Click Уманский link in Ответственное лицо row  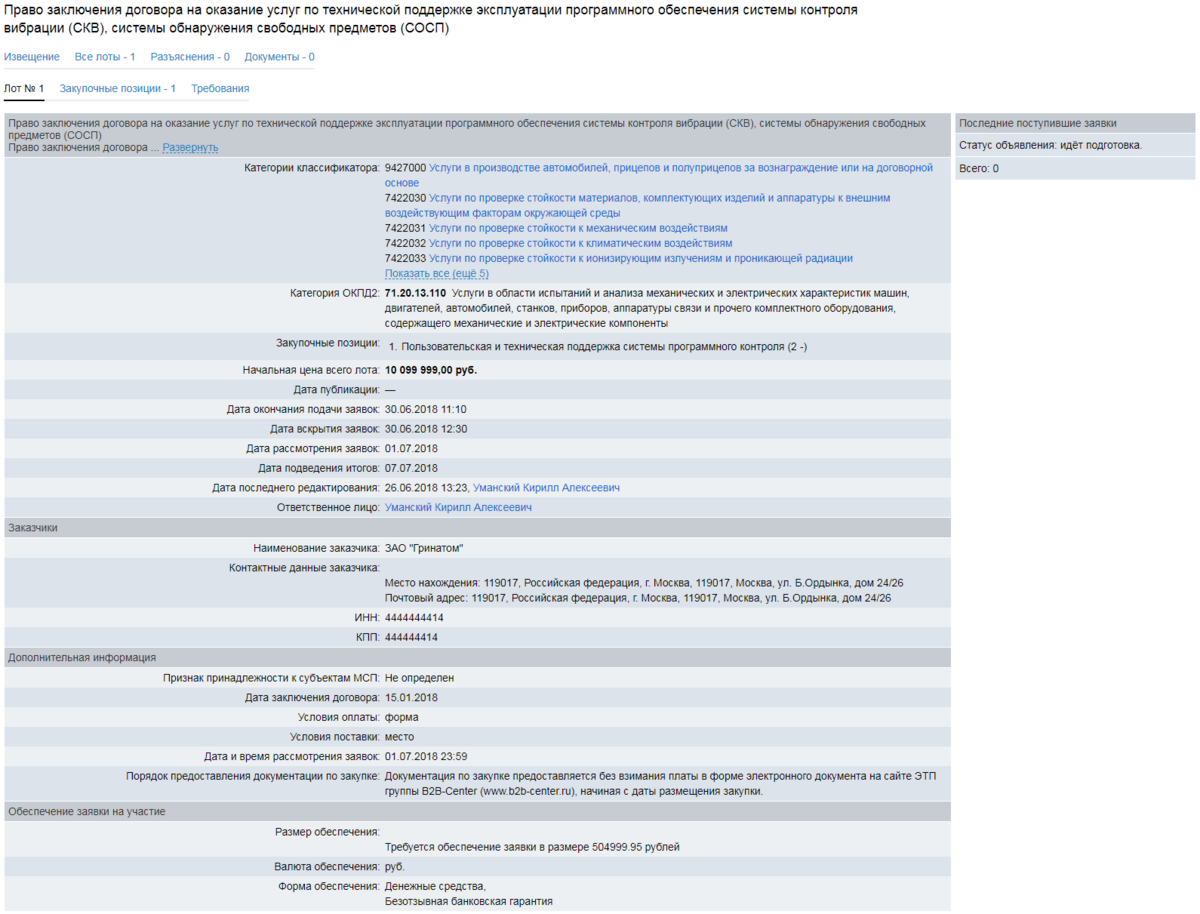click(458, 508)
